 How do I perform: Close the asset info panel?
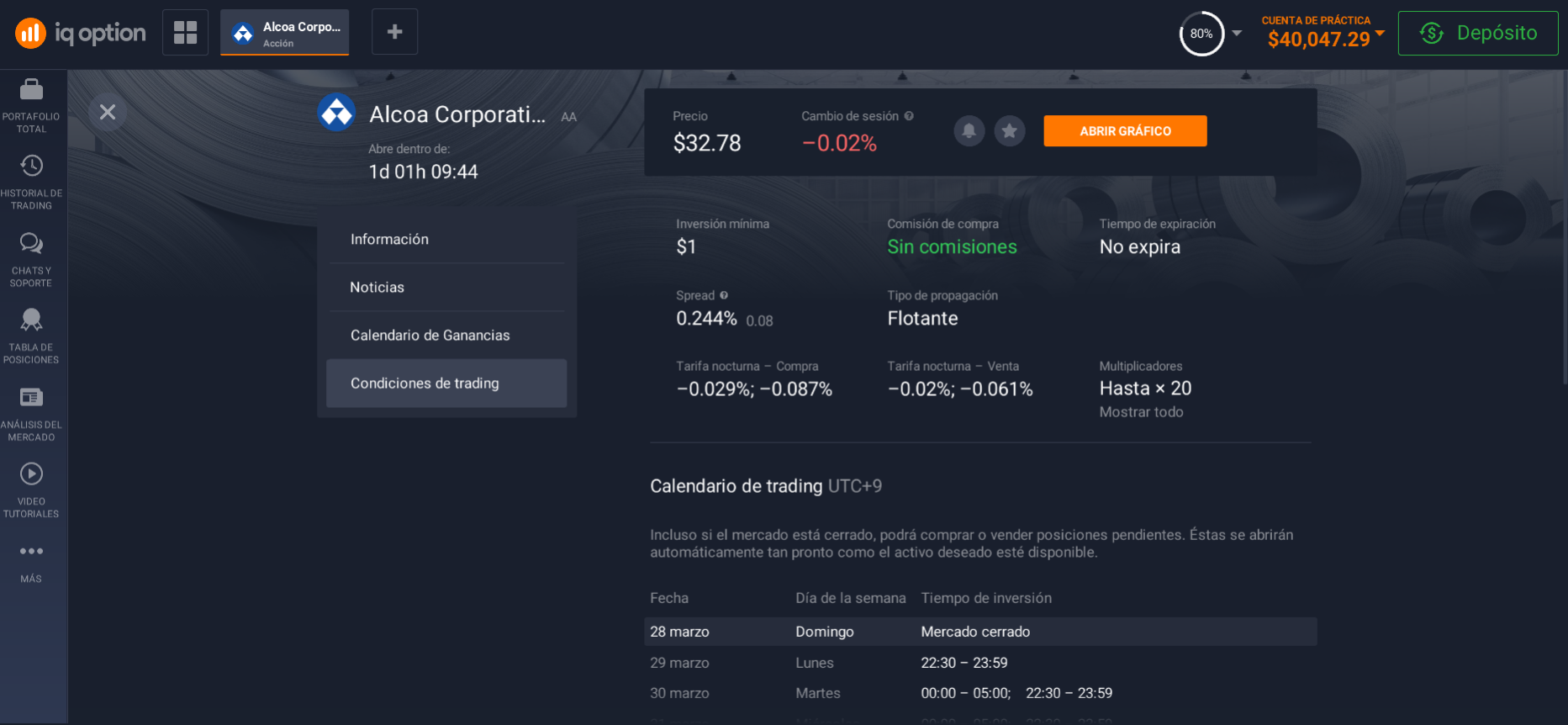(x=108, y=112)
